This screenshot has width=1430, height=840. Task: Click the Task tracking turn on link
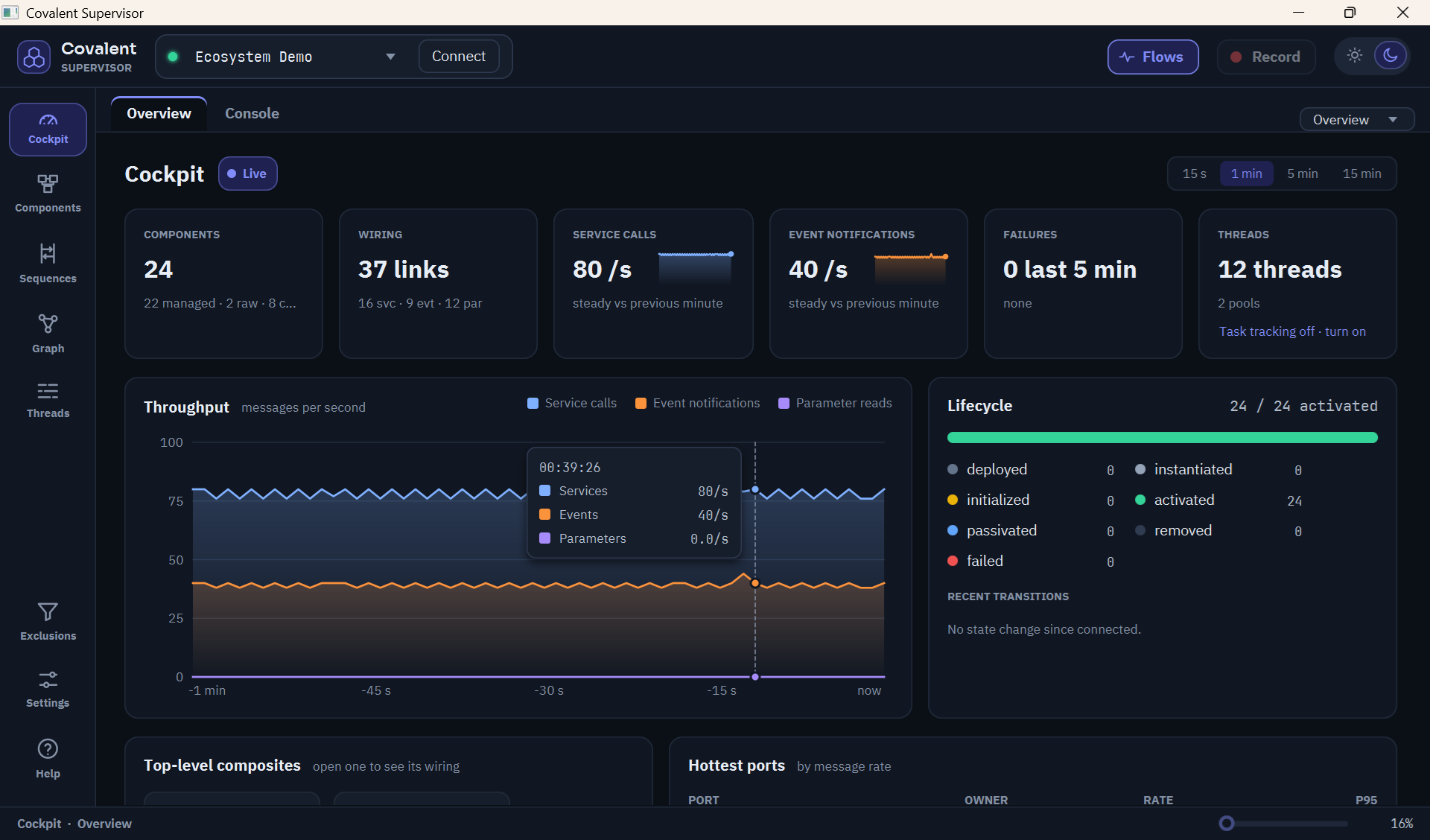1345,331
